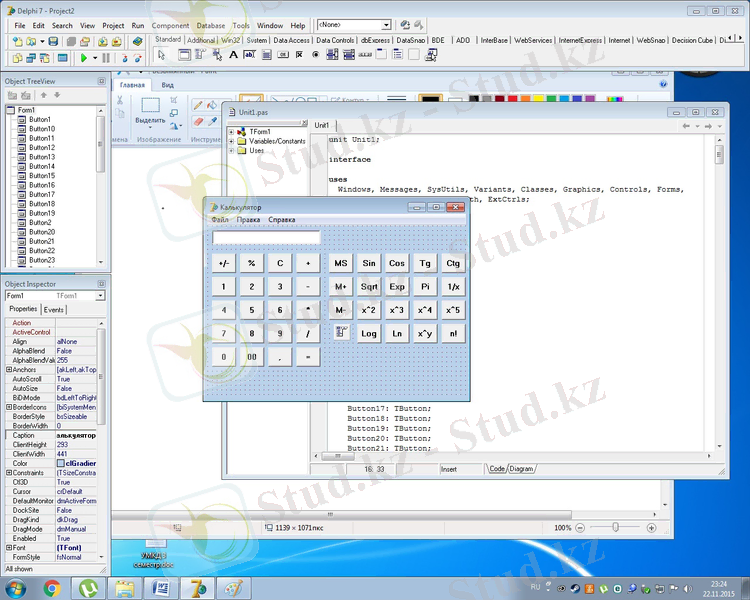This screenshot has width=750, height=600.
Task: Click the color picker eyedropper in Paint
Action: 212,122
